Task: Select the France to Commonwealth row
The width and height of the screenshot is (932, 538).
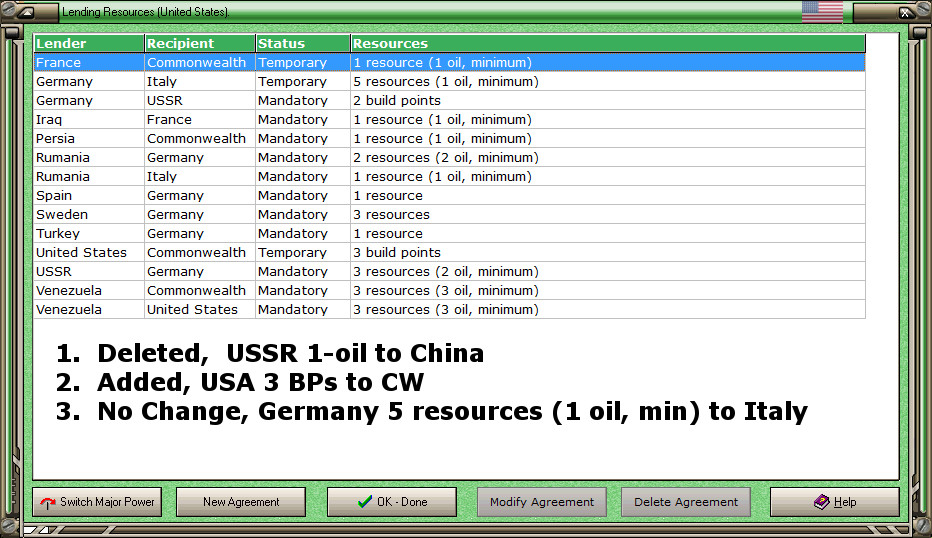Action: [449, 62]
